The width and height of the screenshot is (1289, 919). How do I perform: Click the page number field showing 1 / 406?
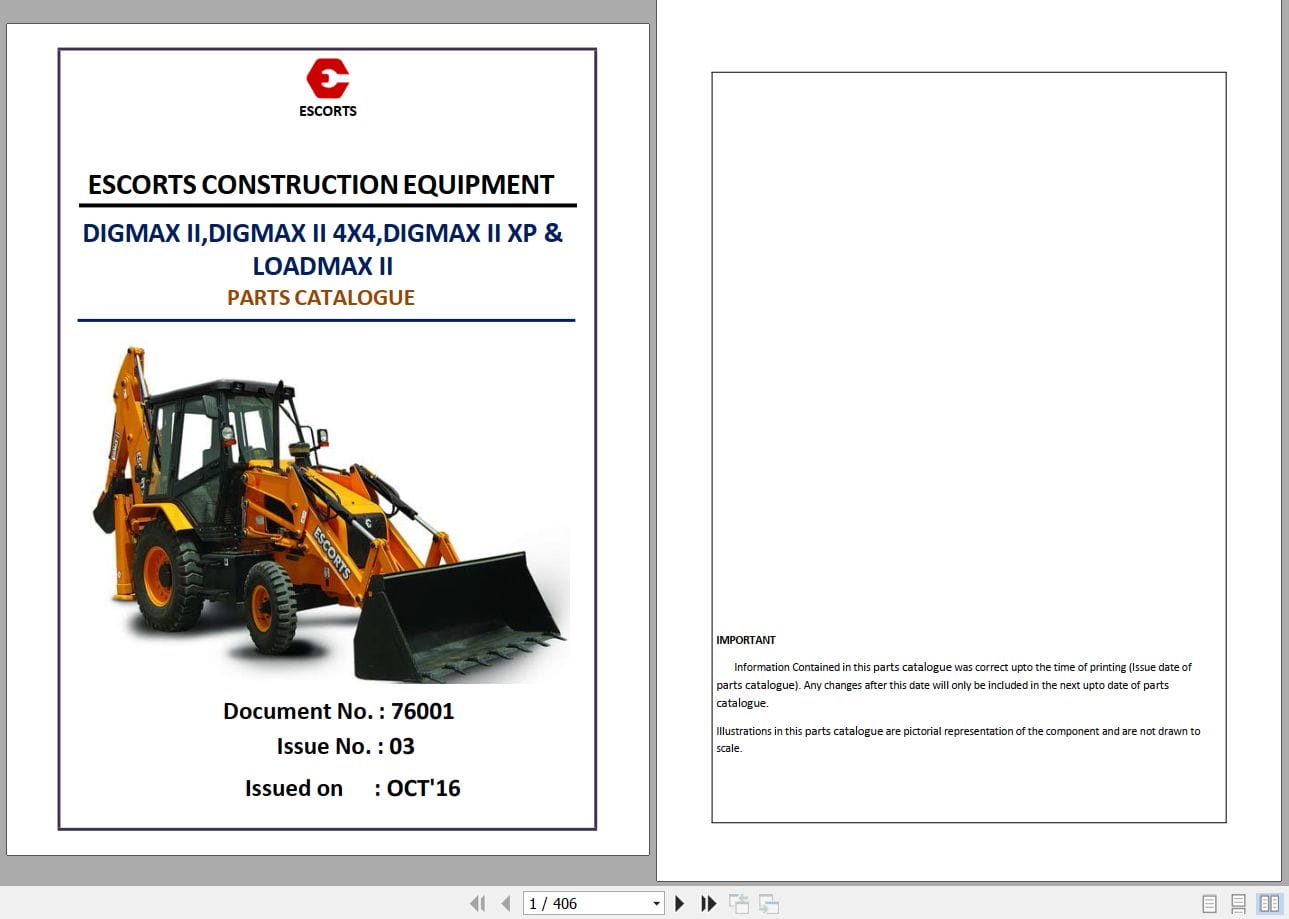(586, 903)
